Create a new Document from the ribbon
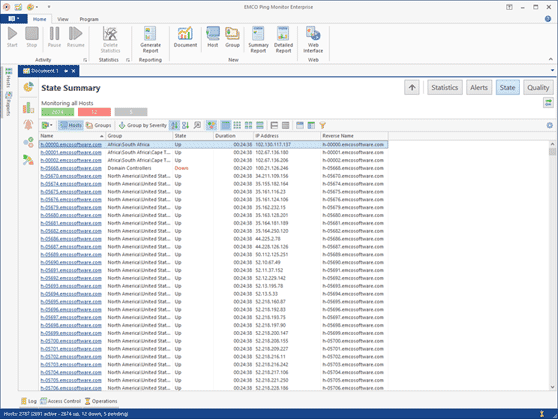 point(185,37)
